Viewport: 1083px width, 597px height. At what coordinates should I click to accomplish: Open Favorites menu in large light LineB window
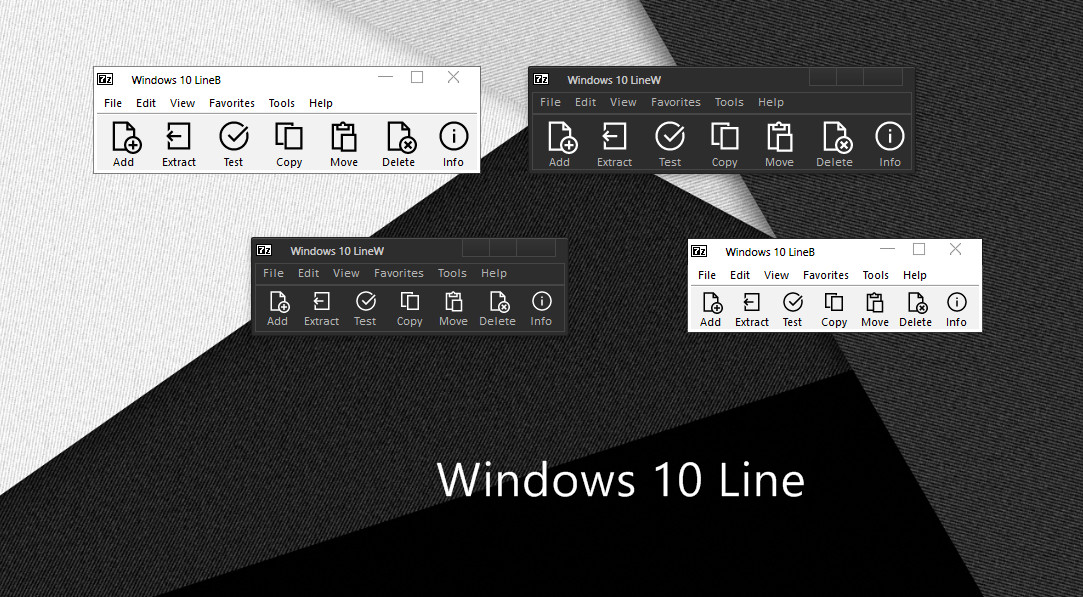(232, 103)
